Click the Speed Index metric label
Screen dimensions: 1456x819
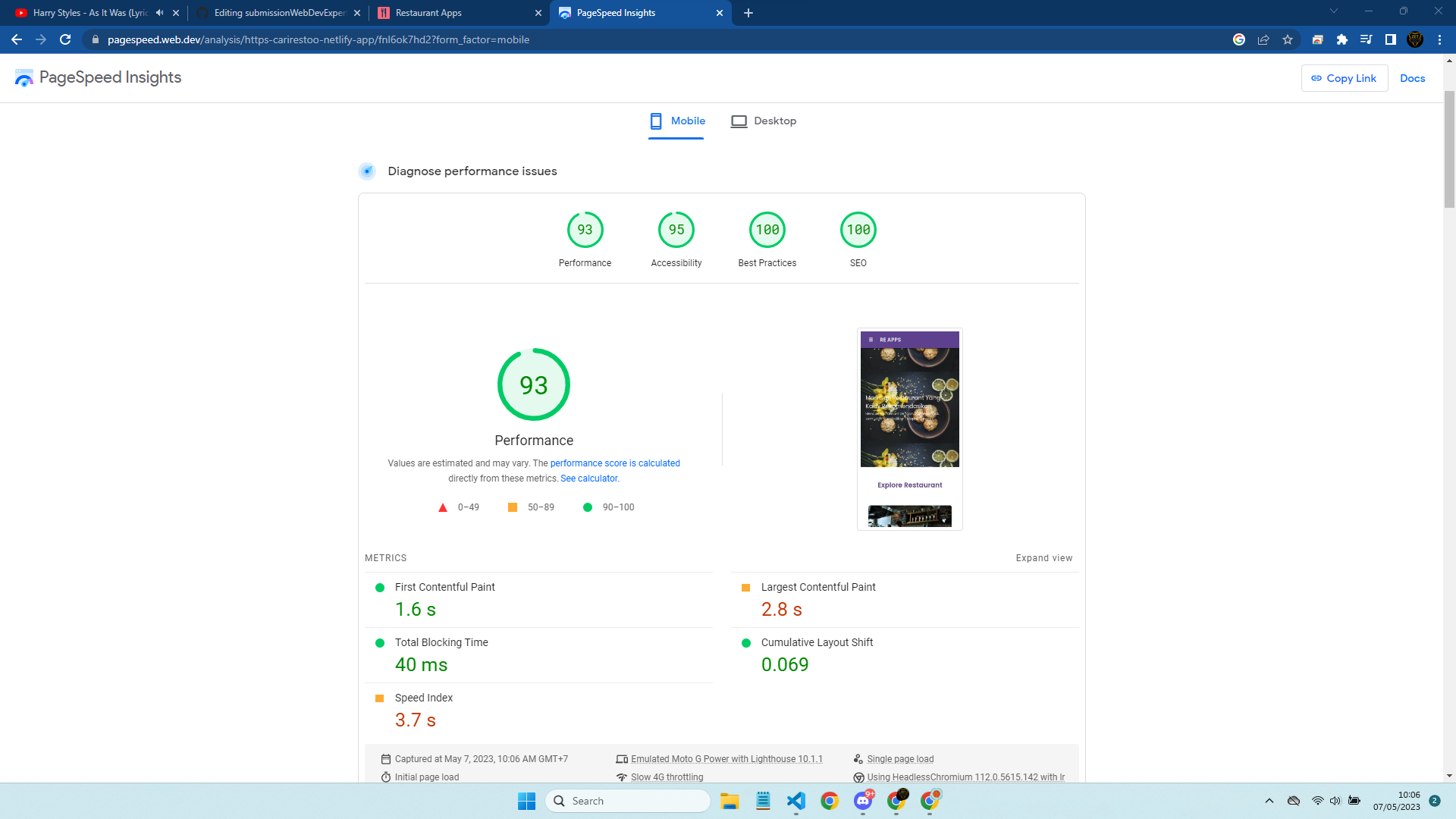424,698
